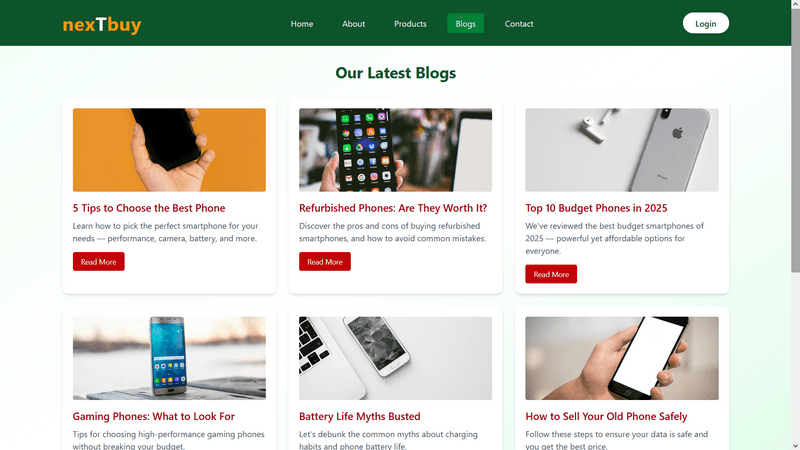The height and width of the screenshot is (450, 800).
Task: Open the Gaming Phones: What to Look For title
Action: coord(154,416)
